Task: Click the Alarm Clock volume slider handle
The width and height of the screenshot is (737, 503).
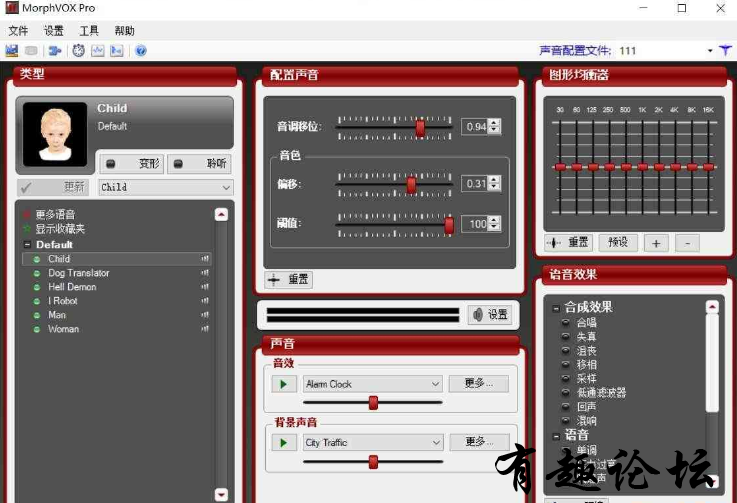Action: point(373,403)
